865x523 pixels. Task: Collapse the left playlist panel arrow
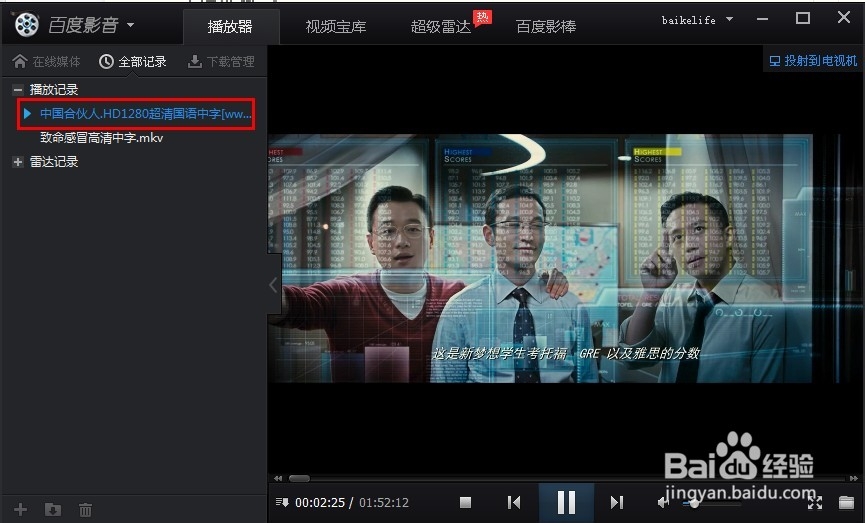tap(274, 285)
